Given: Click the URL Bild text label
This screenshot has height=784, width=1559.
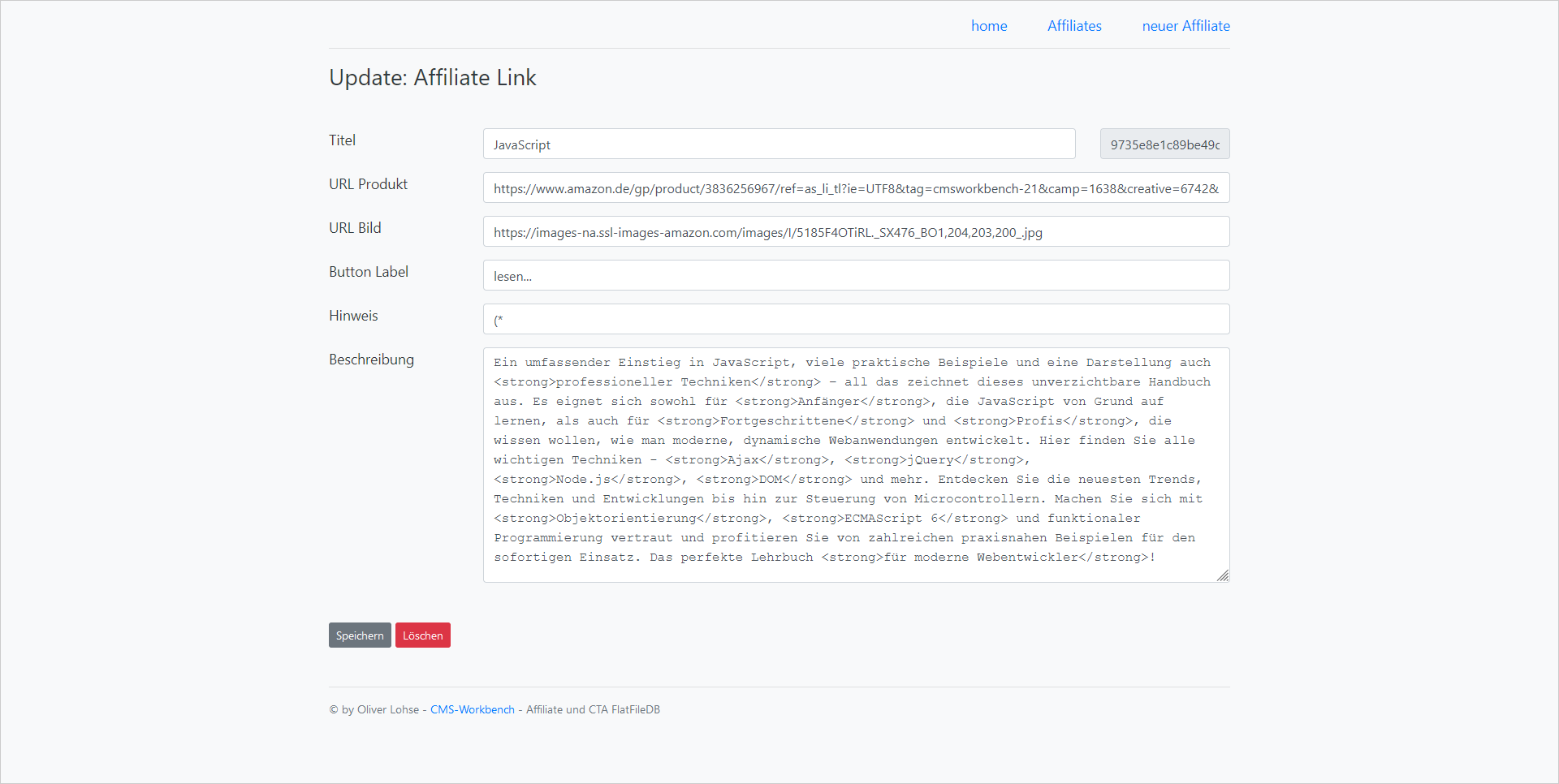Looking at the screenshot, I should pos(355,228).
